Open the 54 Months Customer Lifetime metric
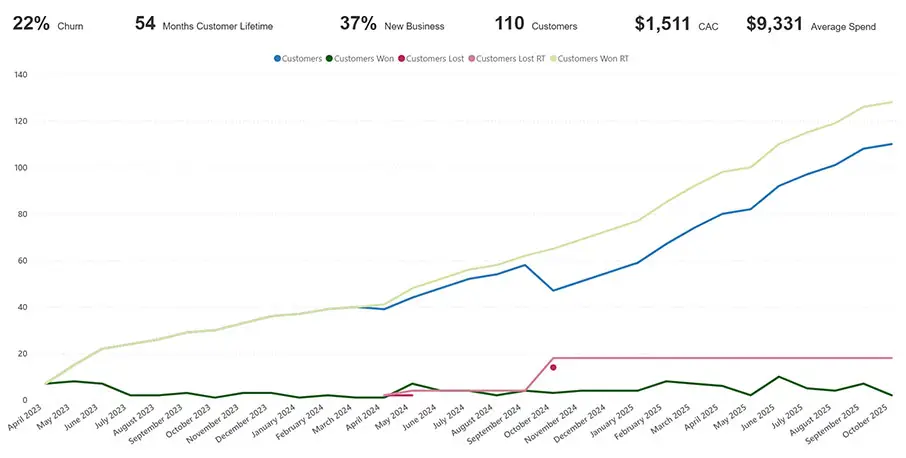Screen dimensions: 906x458 [x=203, y=25]
